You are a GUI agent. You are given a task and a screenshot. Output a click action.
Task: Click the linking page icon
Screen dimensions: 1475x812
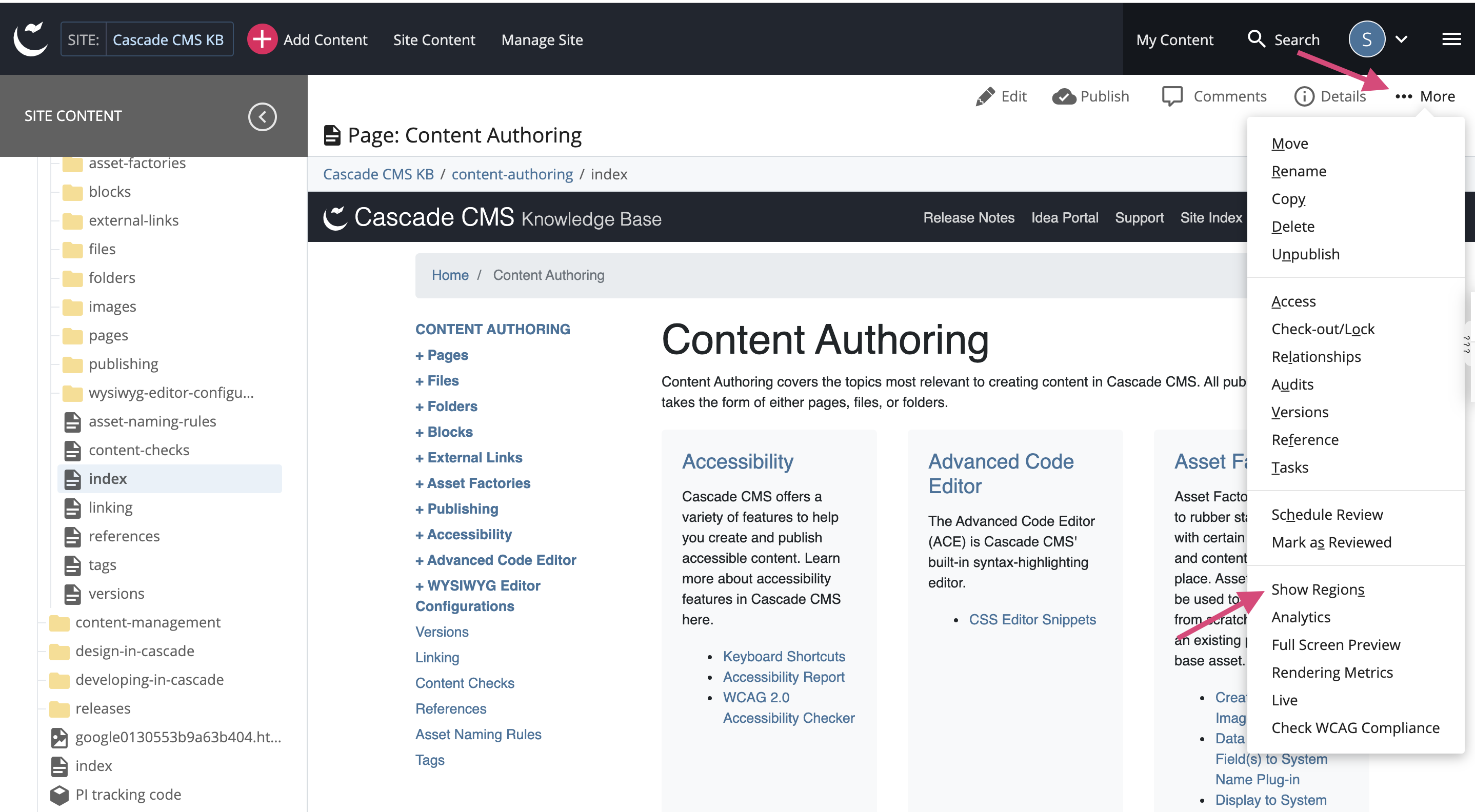pos(73,507)
